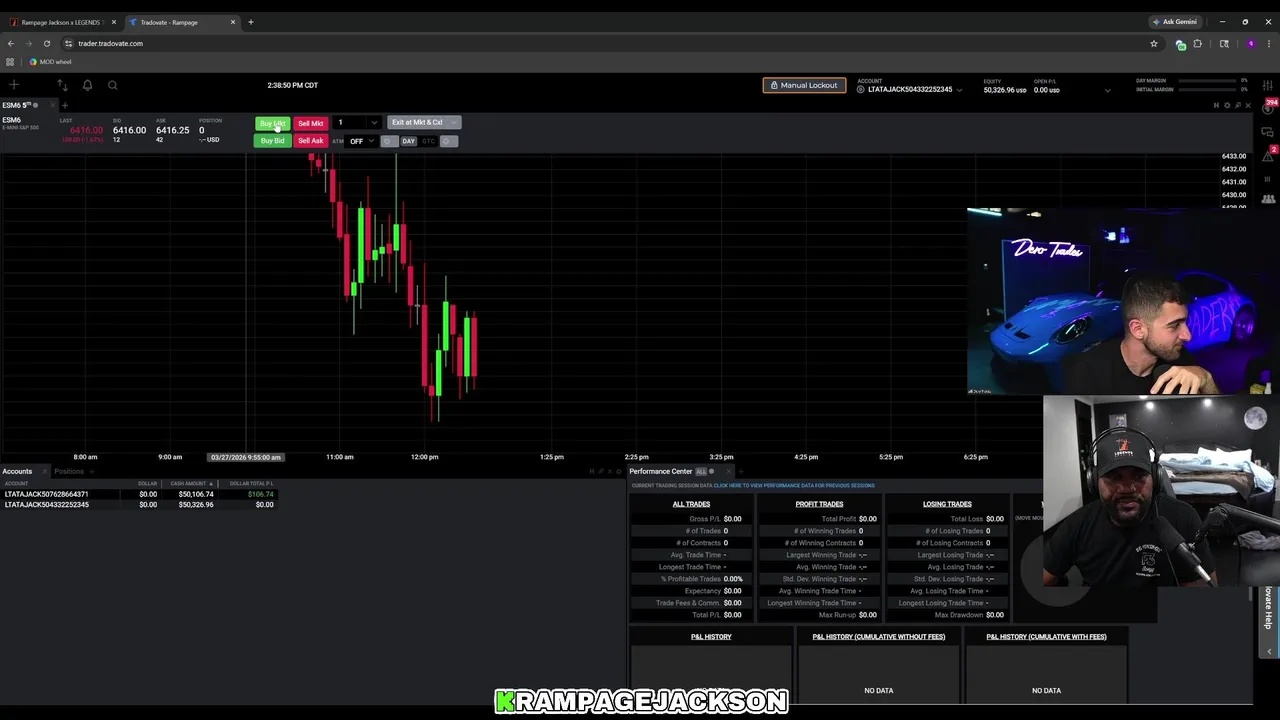Open the browser apps grid icon
The width and height of the screenshot is (1280, 720).
[10, 62]
